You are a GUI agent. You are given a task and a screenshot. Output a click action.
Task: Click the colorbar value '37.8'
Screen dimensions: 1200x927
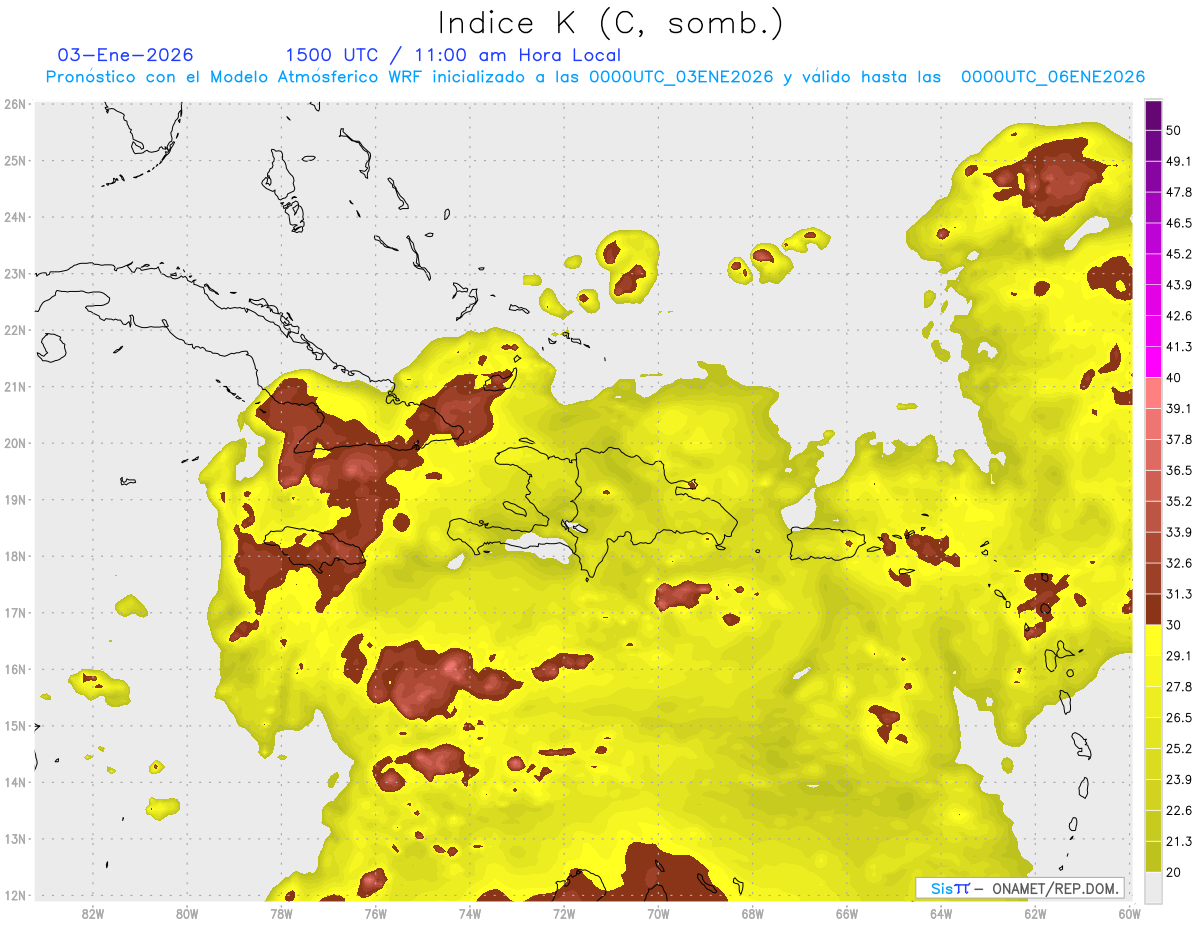[x=1178, y=439]
